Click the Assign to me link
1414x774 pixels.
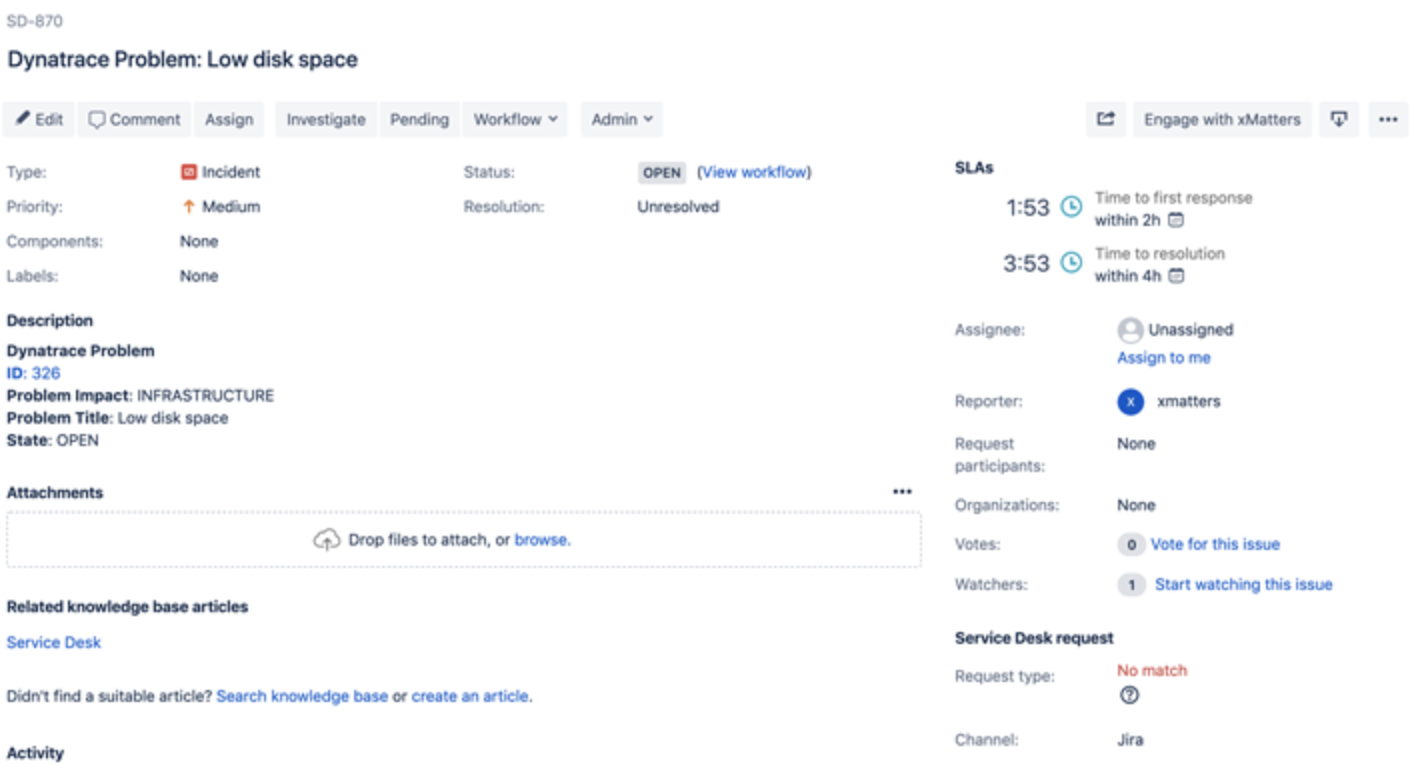tap(1164, 358)
